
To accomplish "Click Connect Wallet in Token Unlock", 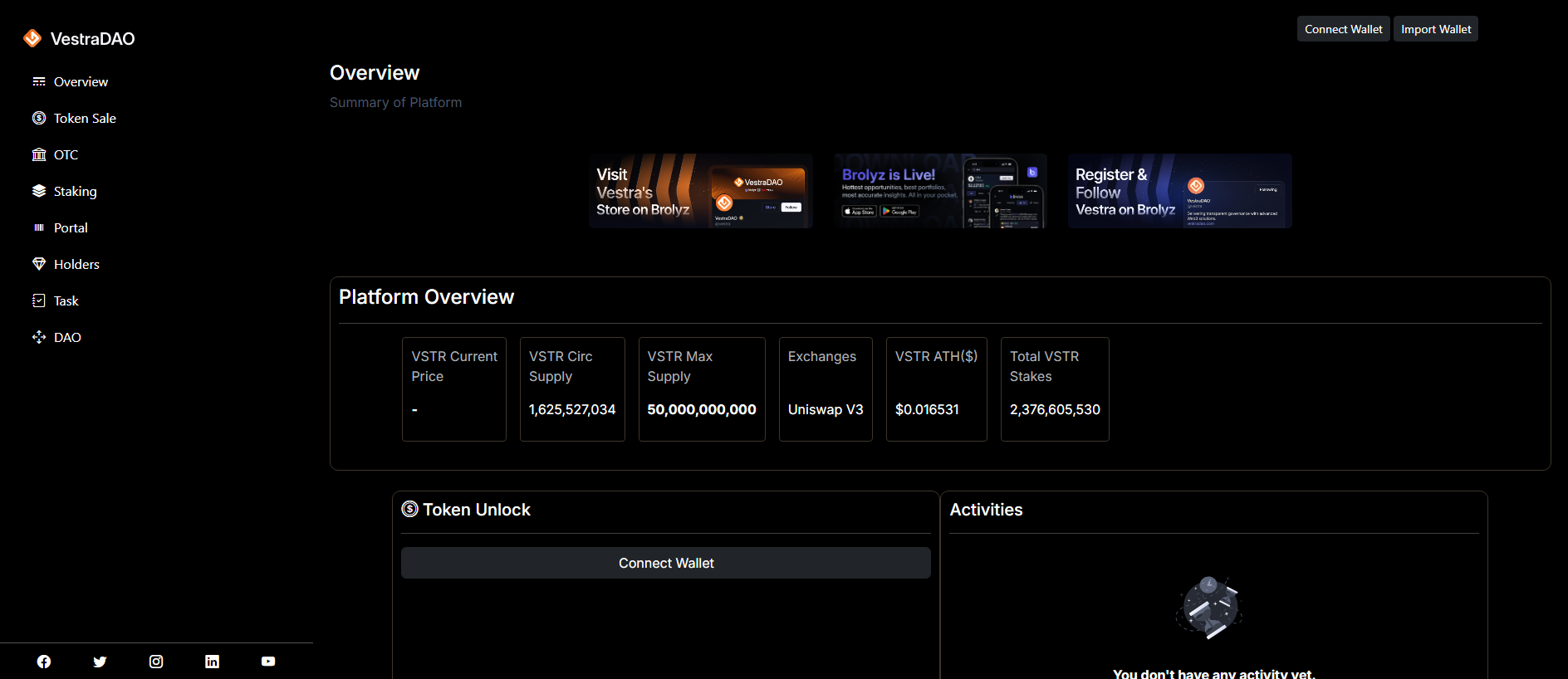I will (x=666, y=563).
